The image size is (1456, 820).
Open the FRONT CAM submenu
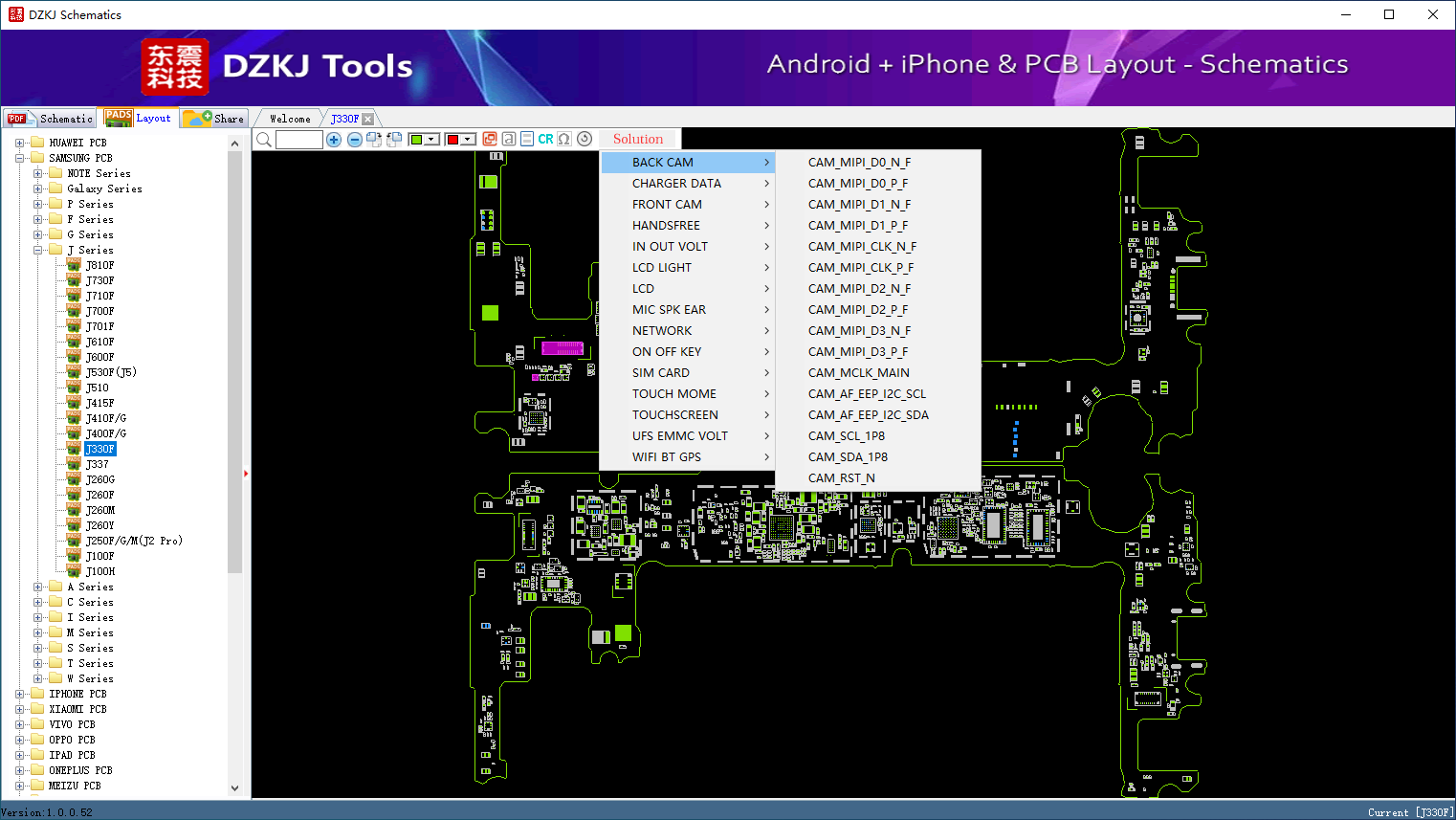[687, 205]
